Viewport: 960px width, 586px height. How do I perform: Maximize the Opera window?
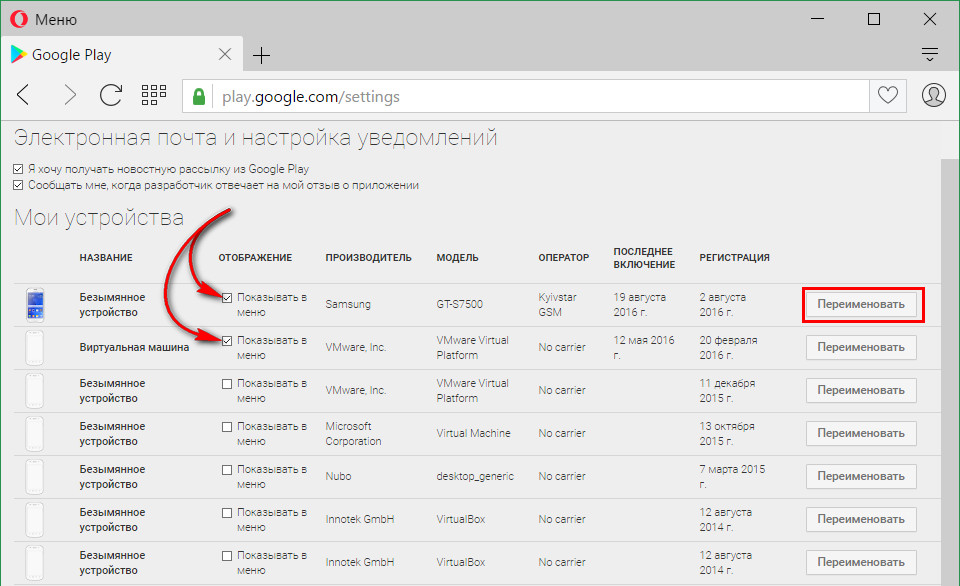click(x=874, y=19)
